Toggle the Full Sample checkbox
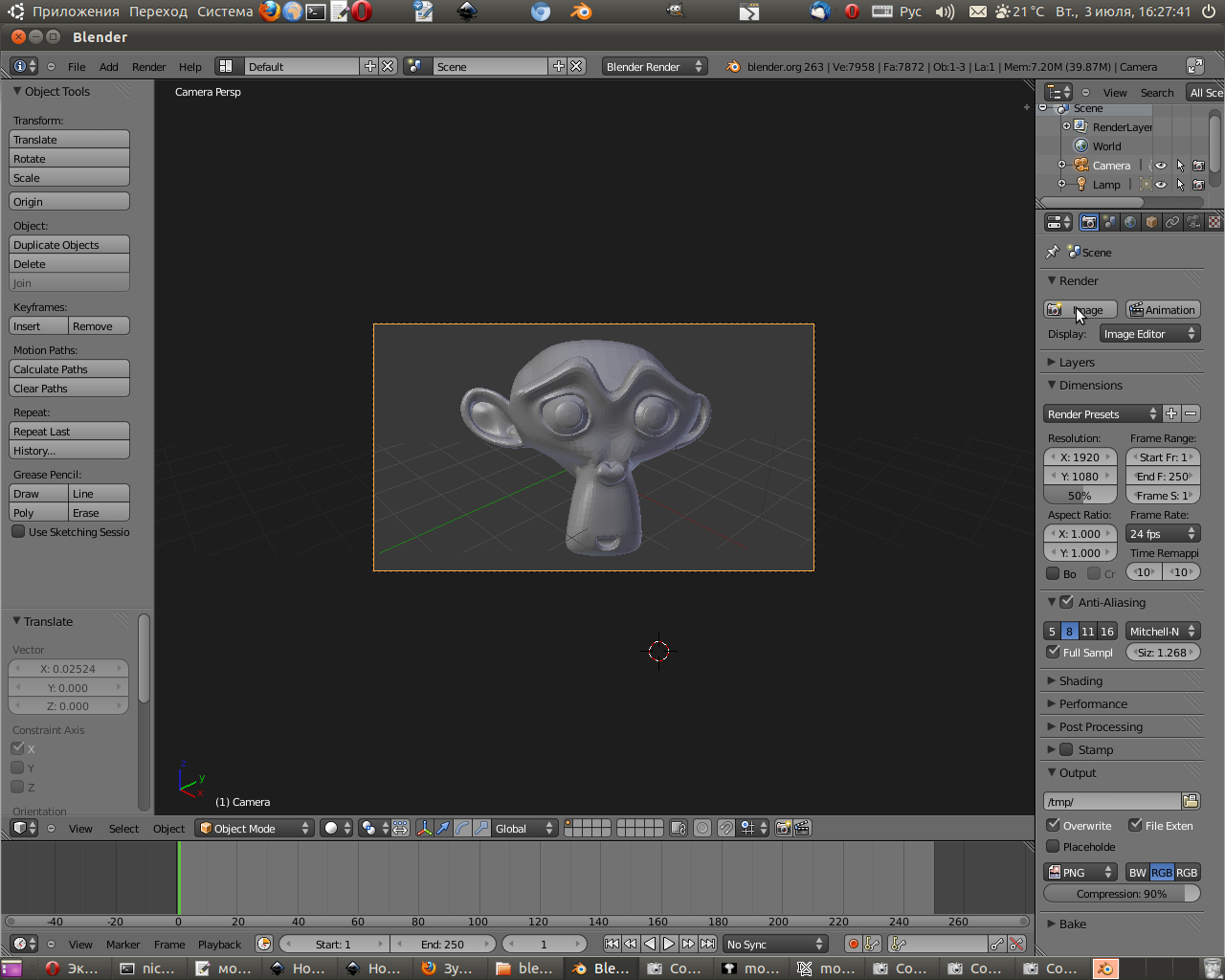 [1053, 652]
